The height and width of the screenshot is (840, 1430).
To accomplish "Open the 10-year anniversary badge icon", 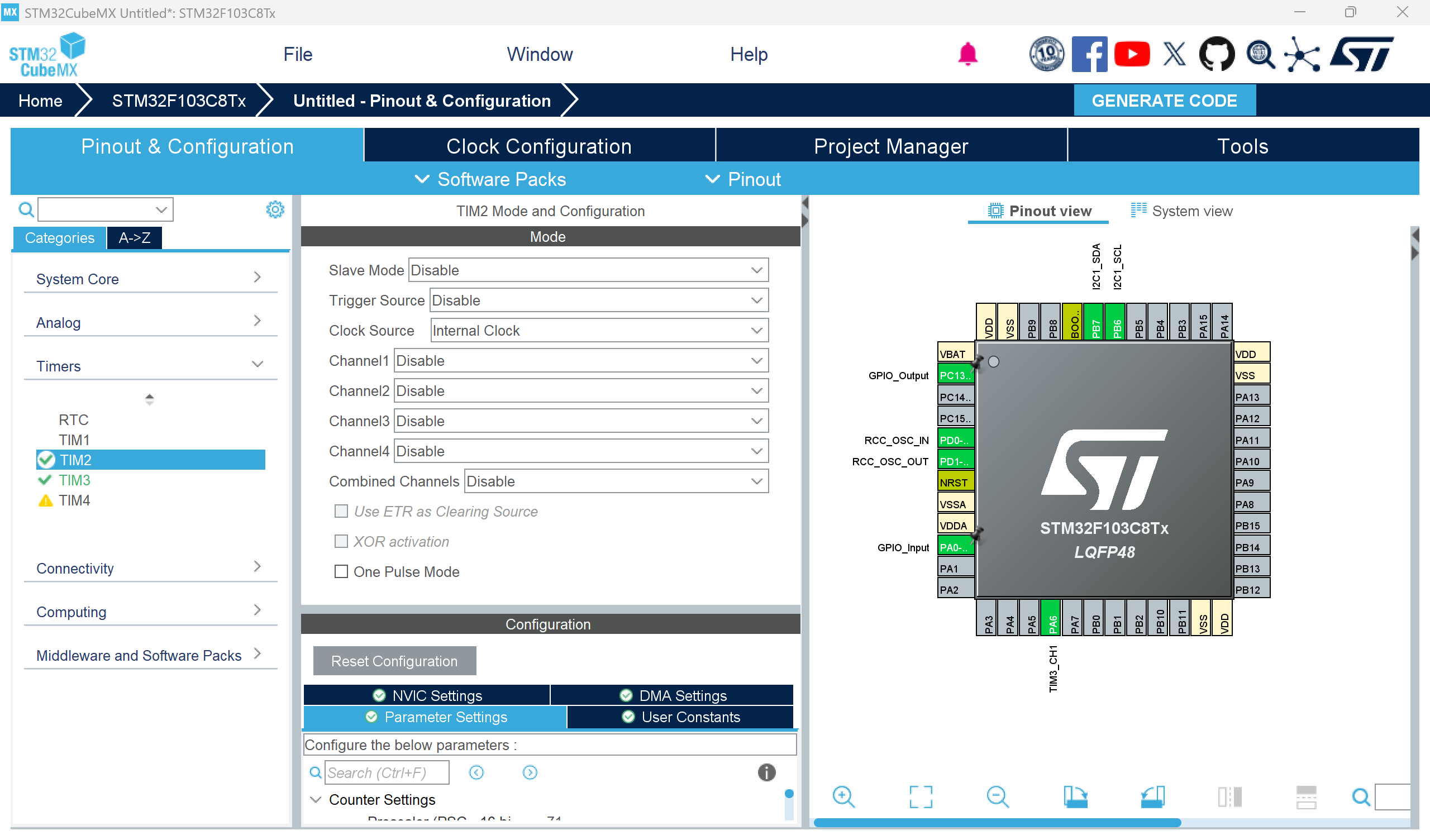I will 1046,55.
